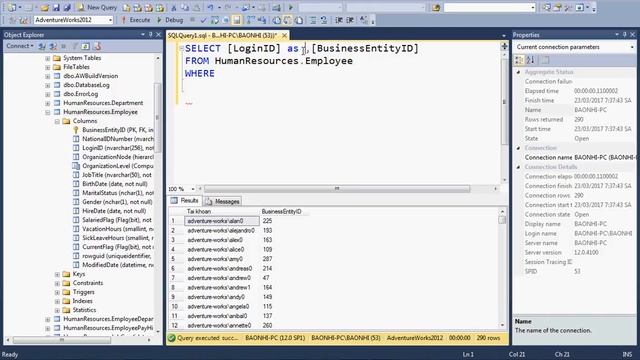Switch output to Results to File
Screen dimensions: 640x360
298,20
